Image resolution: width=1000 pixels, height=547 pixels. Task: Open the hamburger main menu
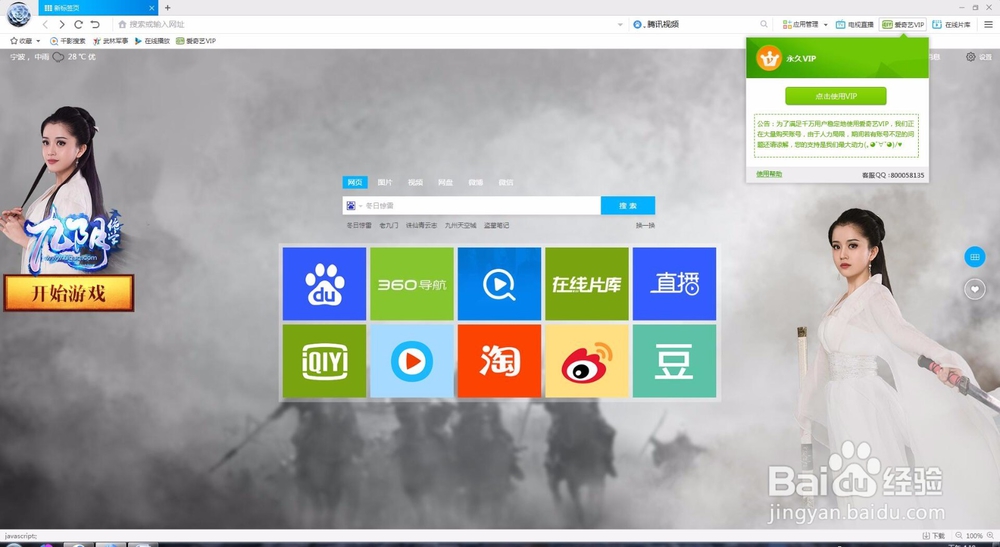click(988, 24)
